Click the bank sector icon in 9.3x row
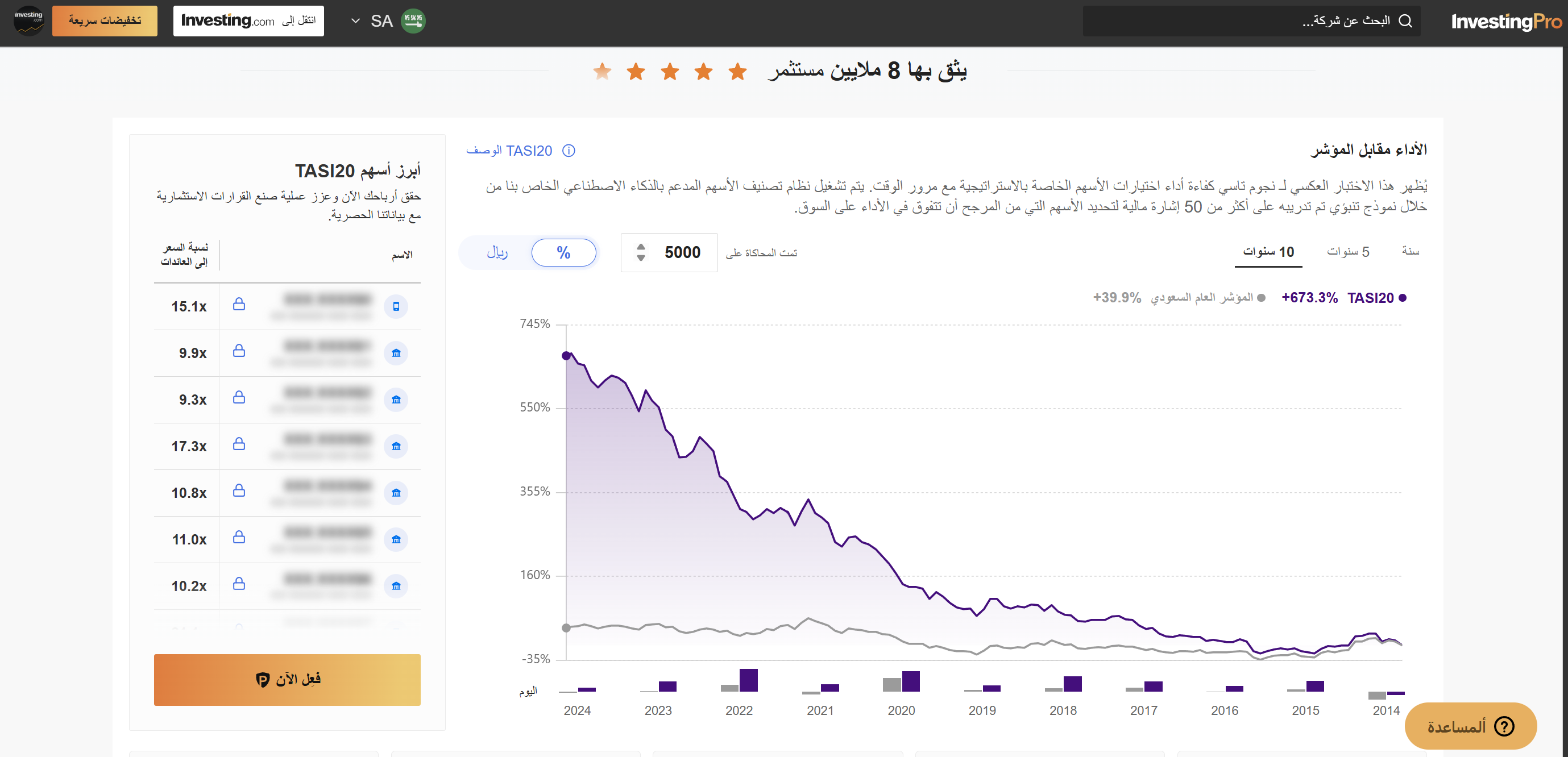 pyautogui.click(x=396, y=400)
